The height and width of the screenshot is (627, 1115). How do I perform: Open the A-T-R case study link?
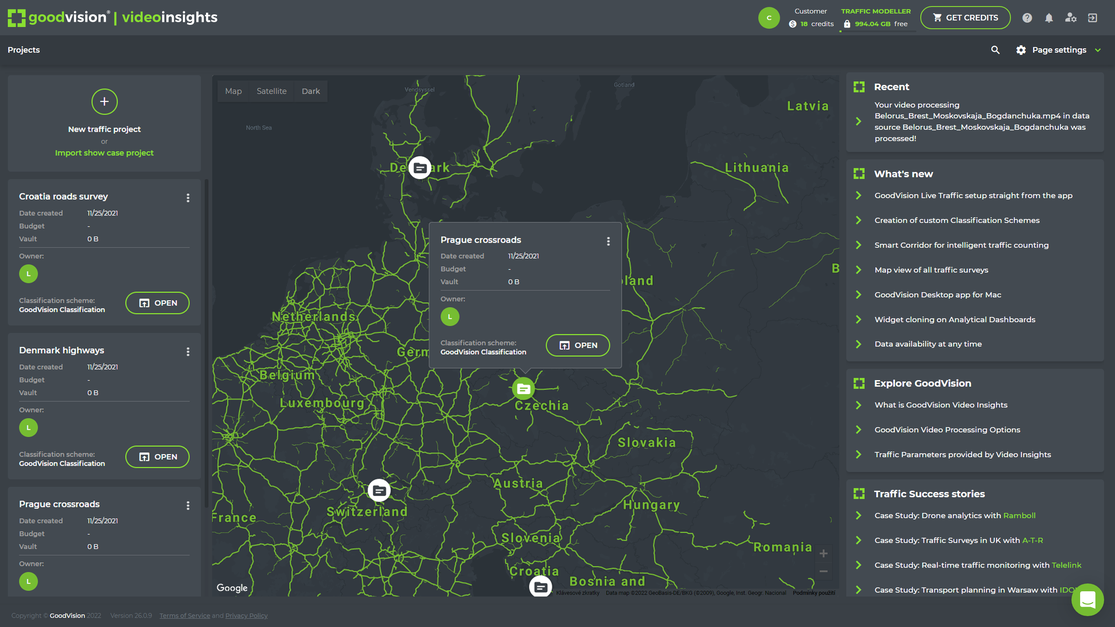click(x=1033, y=540)
